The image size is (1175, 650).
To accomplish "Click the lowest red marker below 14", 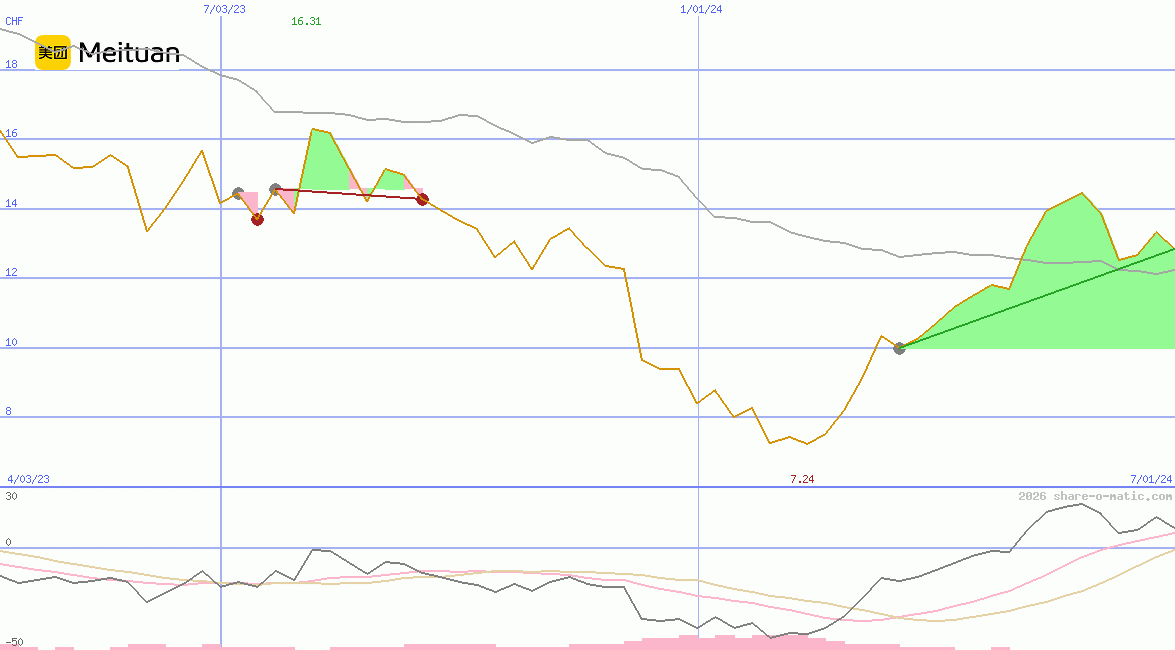I will click(257, 219).
